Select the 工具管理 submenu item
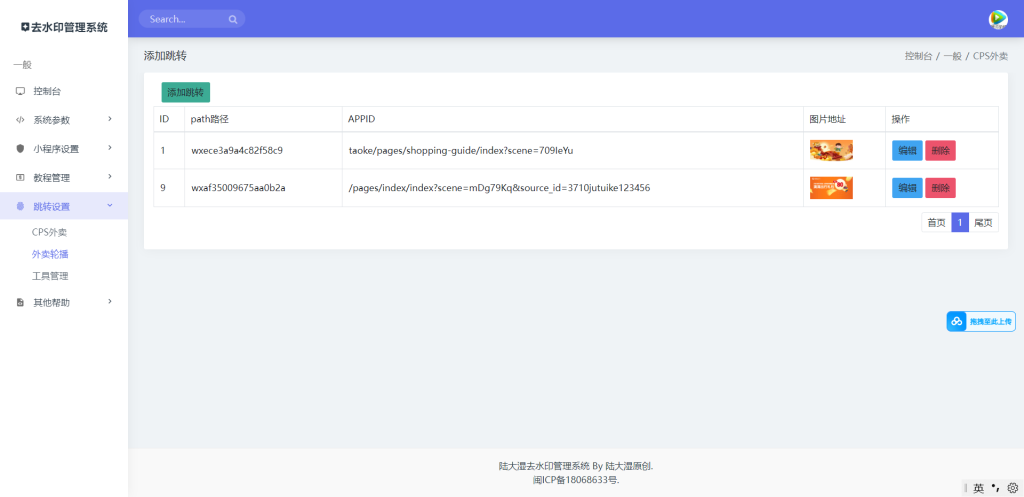The image size is (1024, 497). pyautogui.click(x=50, y=276)
